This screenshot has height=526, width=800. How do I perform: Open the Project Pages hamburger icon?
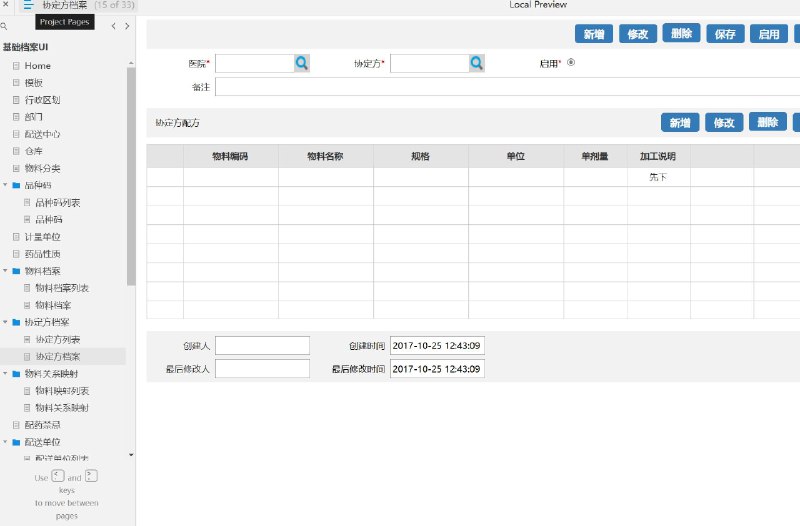[x=28, y=6]
